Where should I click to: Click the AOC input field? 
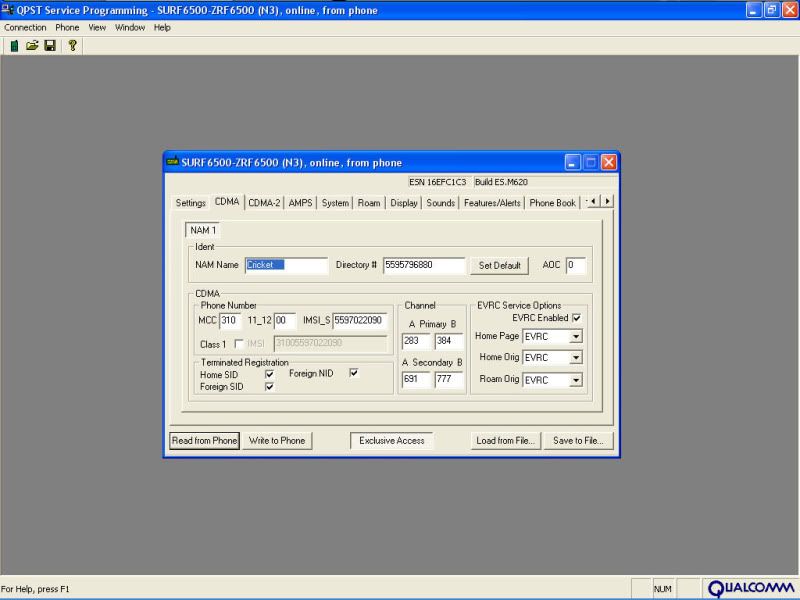pyautogui.click(x=576, y=265)
